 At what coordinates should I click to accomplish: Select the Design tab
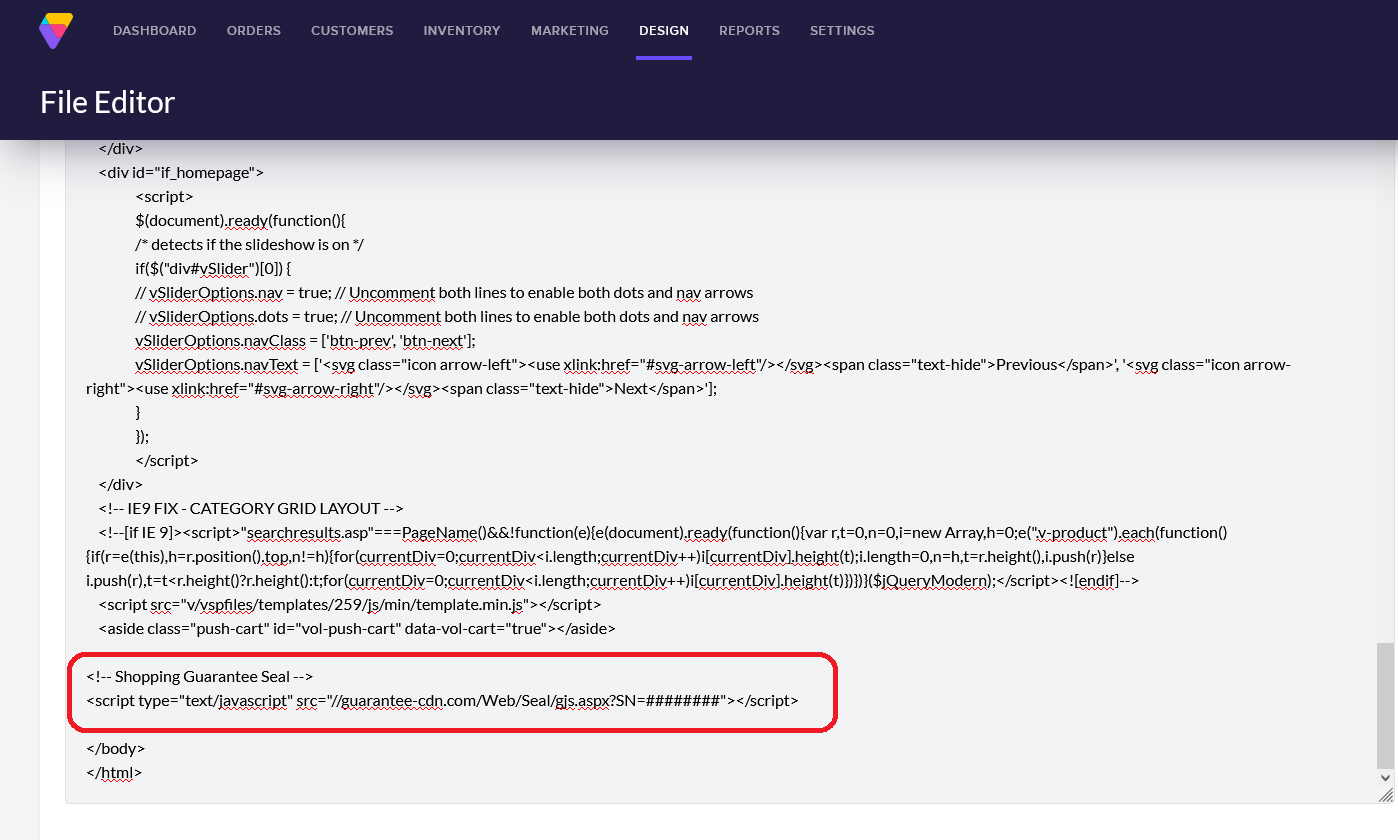click(664, 31)
